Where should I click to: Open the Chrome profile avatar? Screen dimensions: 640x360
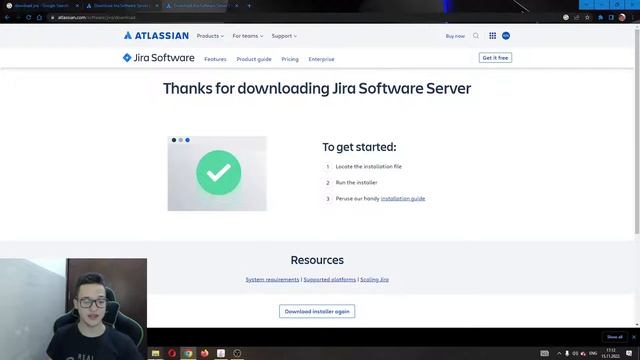622,18
